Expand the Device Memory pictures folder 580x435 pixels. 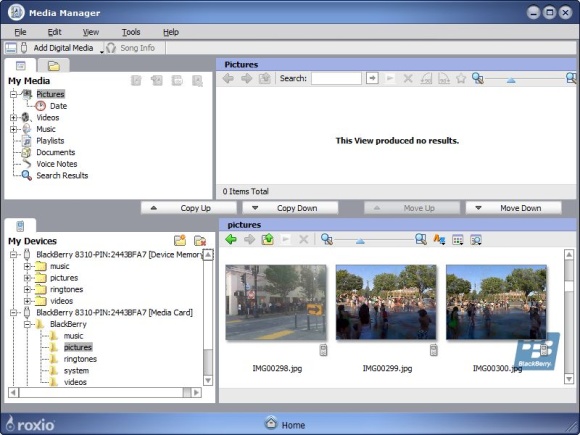27,278
